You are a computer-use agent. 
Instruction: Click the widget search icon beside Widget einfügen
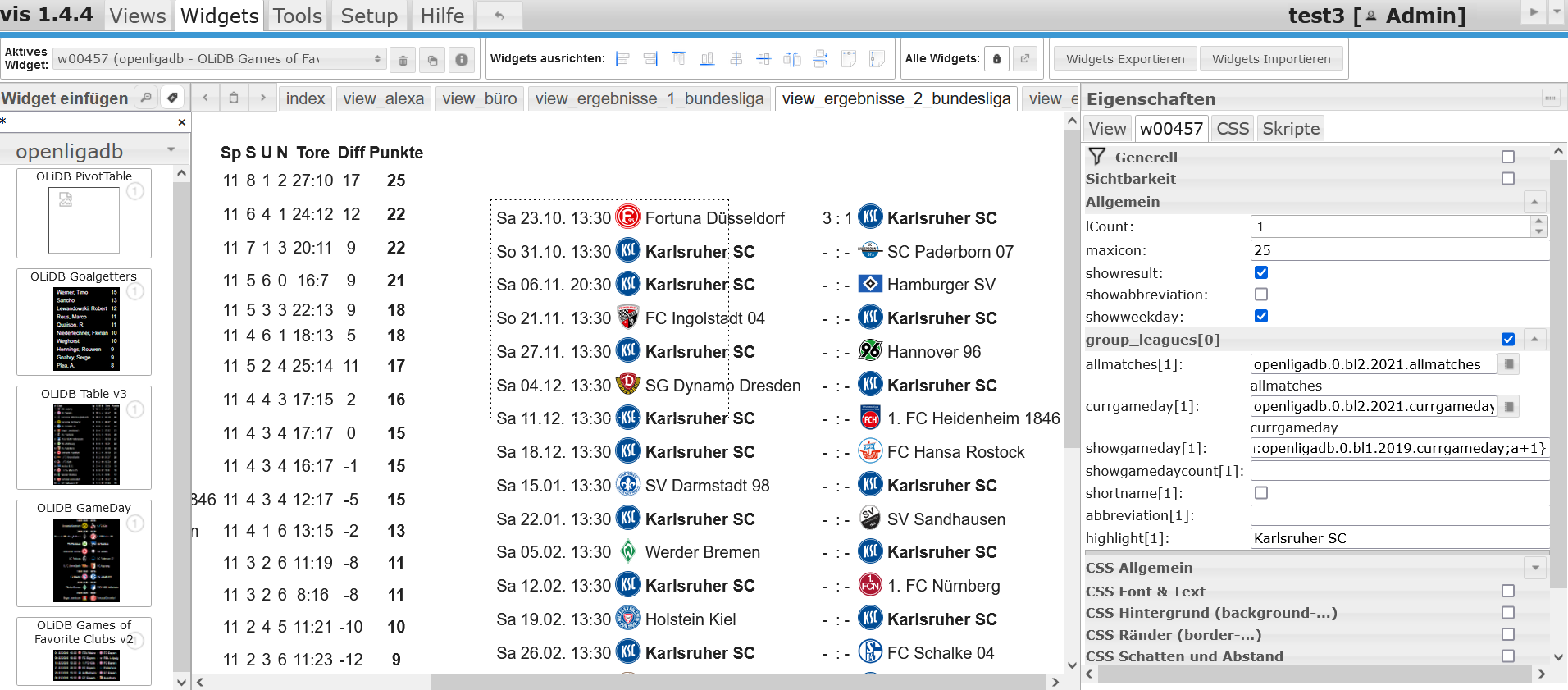(146, 98)
